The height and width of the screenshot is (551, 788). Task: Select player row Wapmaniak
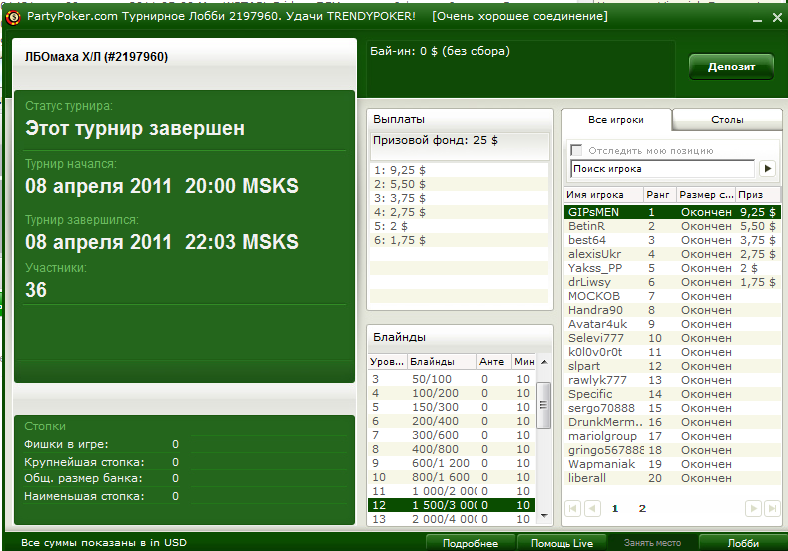[672, 464]
